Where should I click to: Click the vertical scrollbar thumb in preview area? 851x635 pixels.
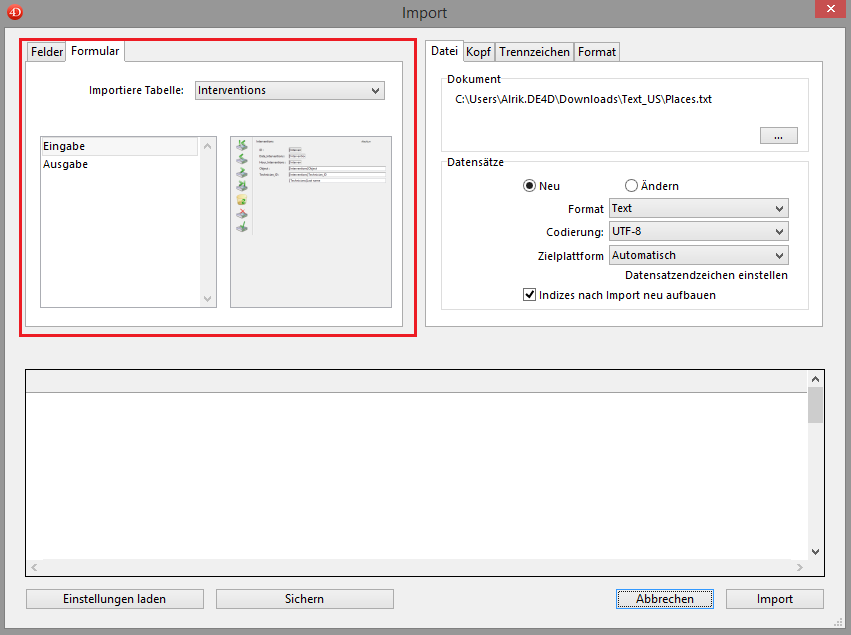(x=816, y=405)
